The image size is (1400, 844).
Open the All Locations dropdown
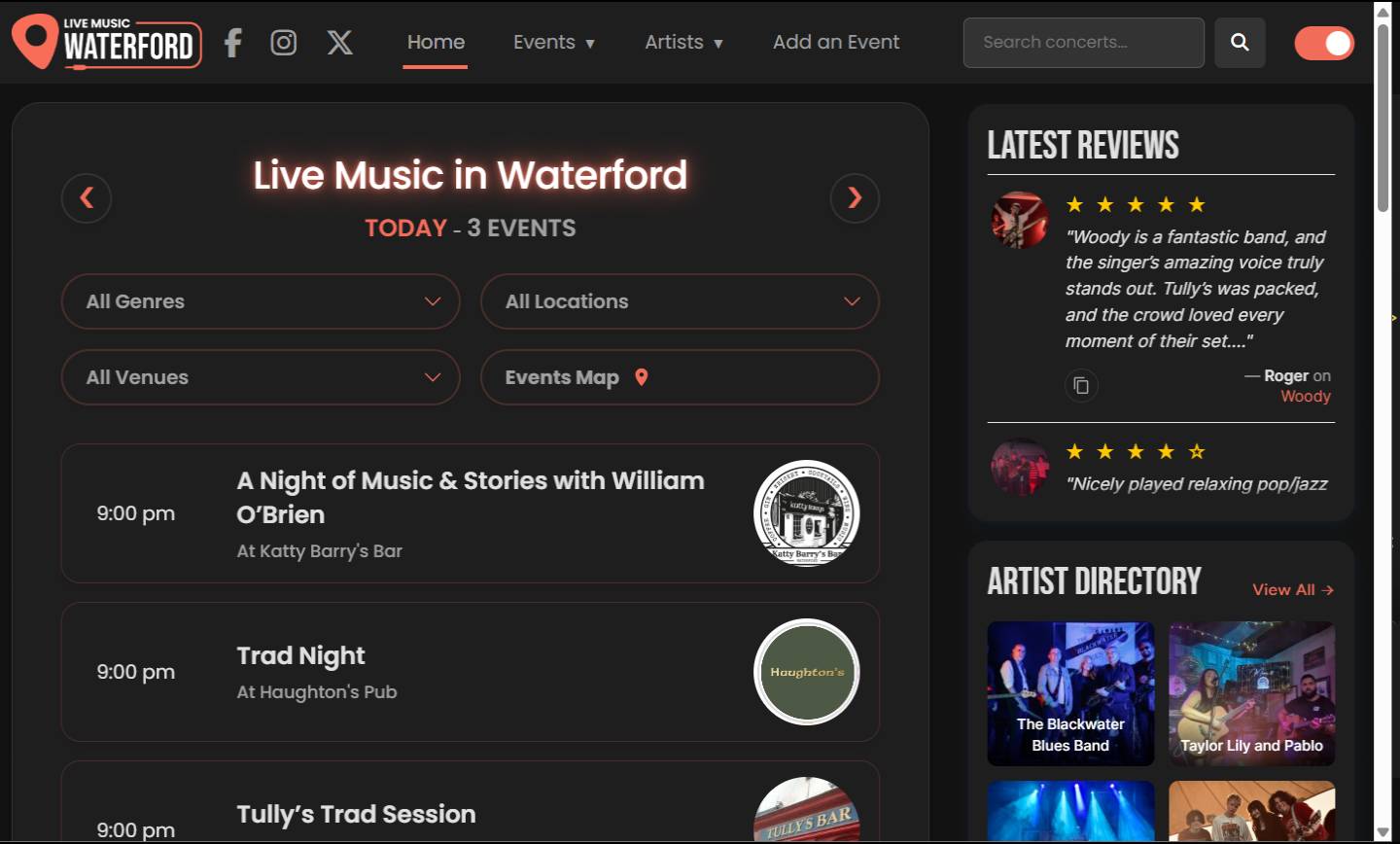(x=680, y=301)
